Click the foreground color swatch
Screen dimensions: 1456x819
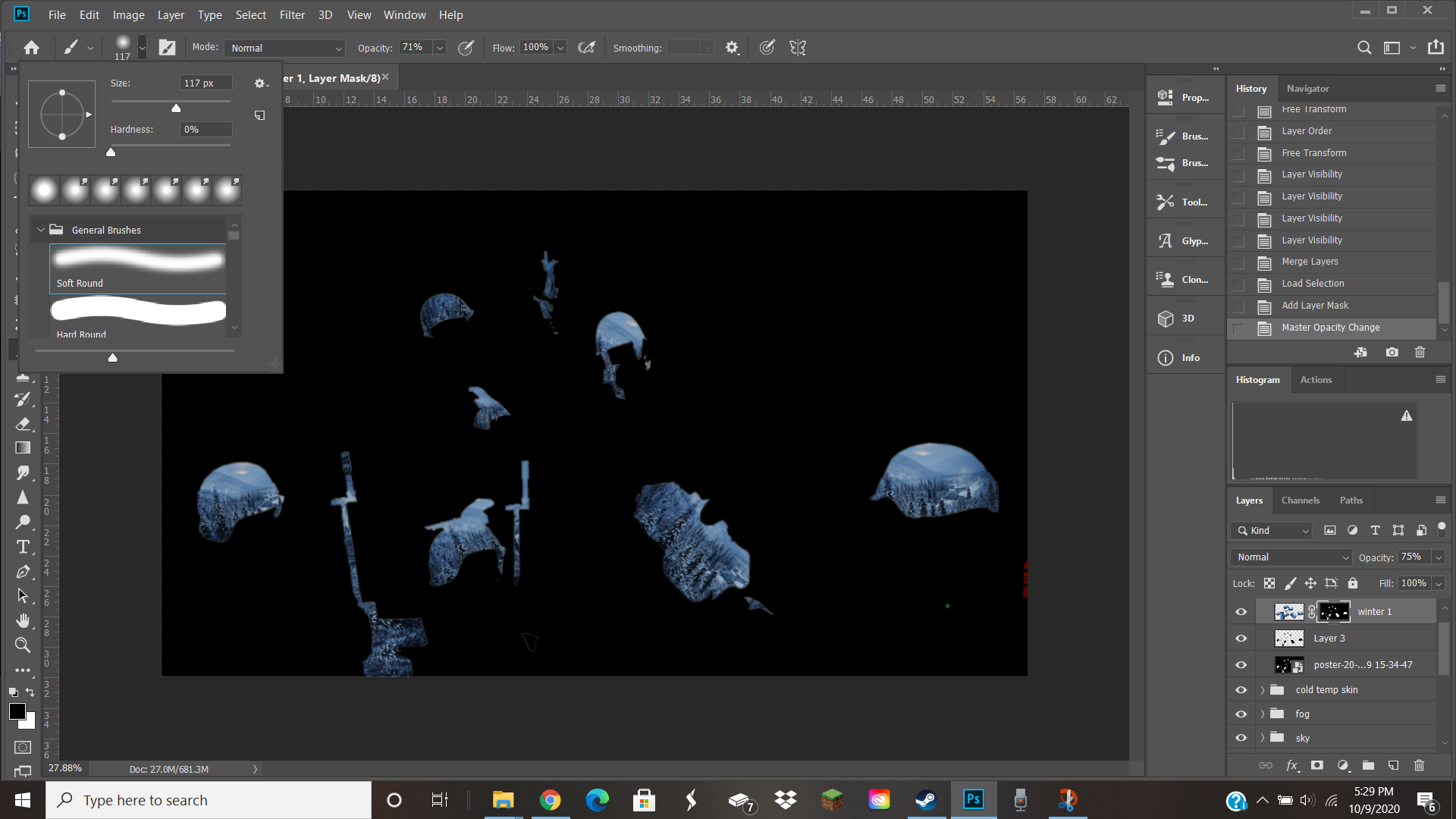tap(17, 711)
